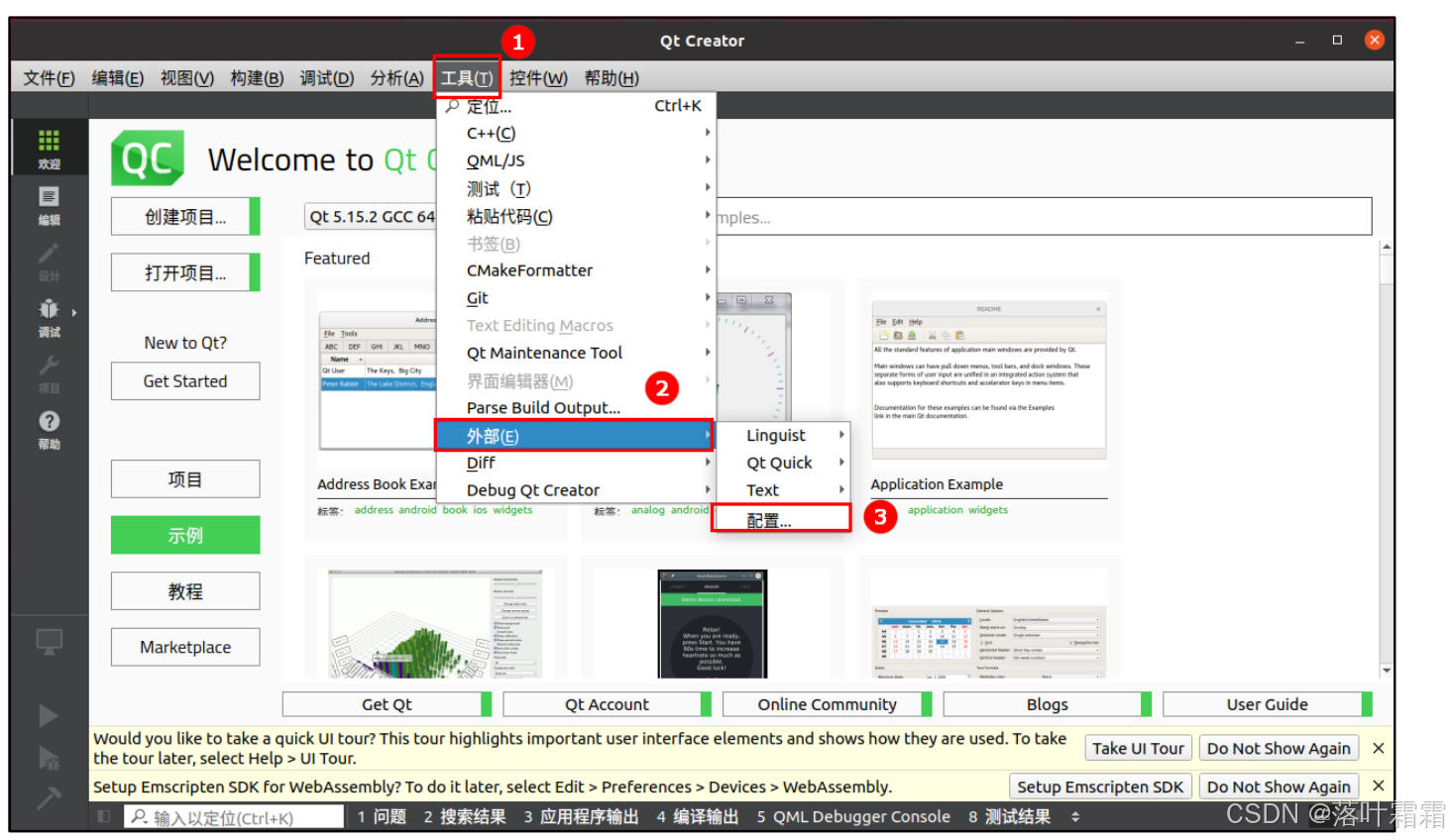
Task: Open the Online Community link
Action: pos(827,704)
